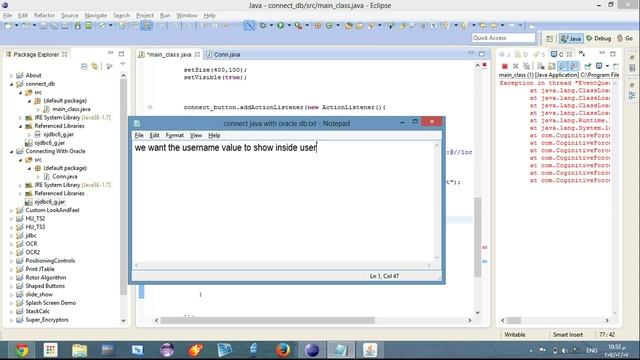Switch to the Java perspective

[x=571, y=38]
